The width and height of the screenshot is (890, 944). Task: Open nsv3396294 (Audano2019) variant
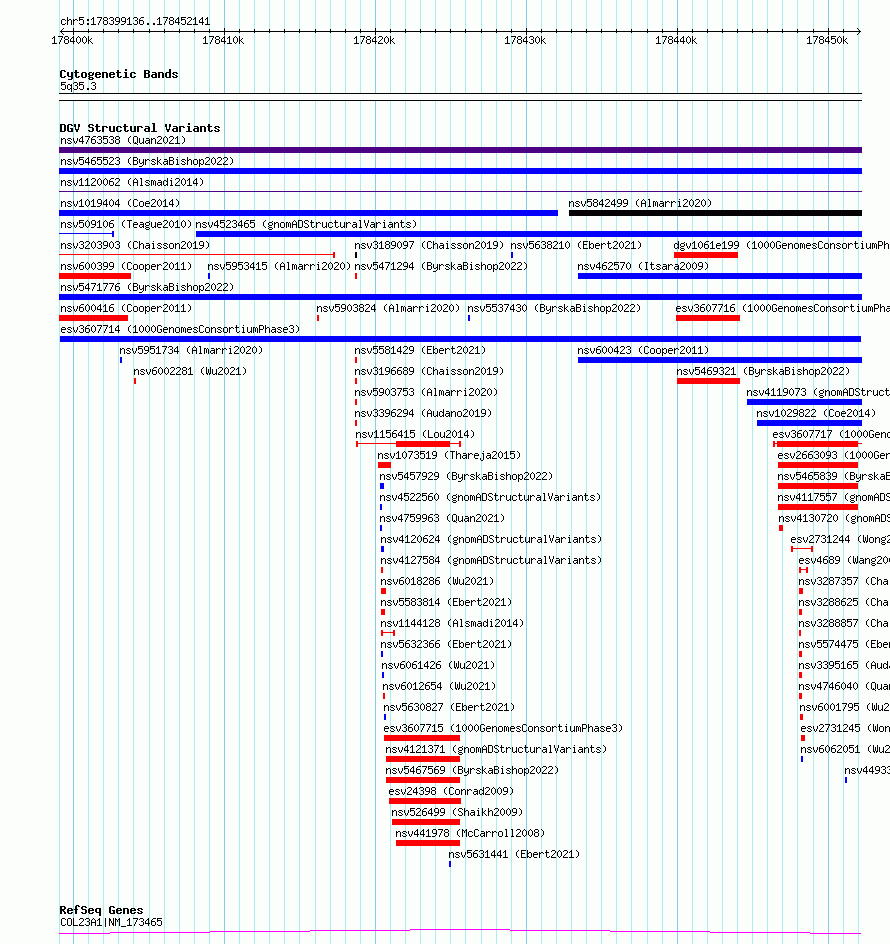423,414
